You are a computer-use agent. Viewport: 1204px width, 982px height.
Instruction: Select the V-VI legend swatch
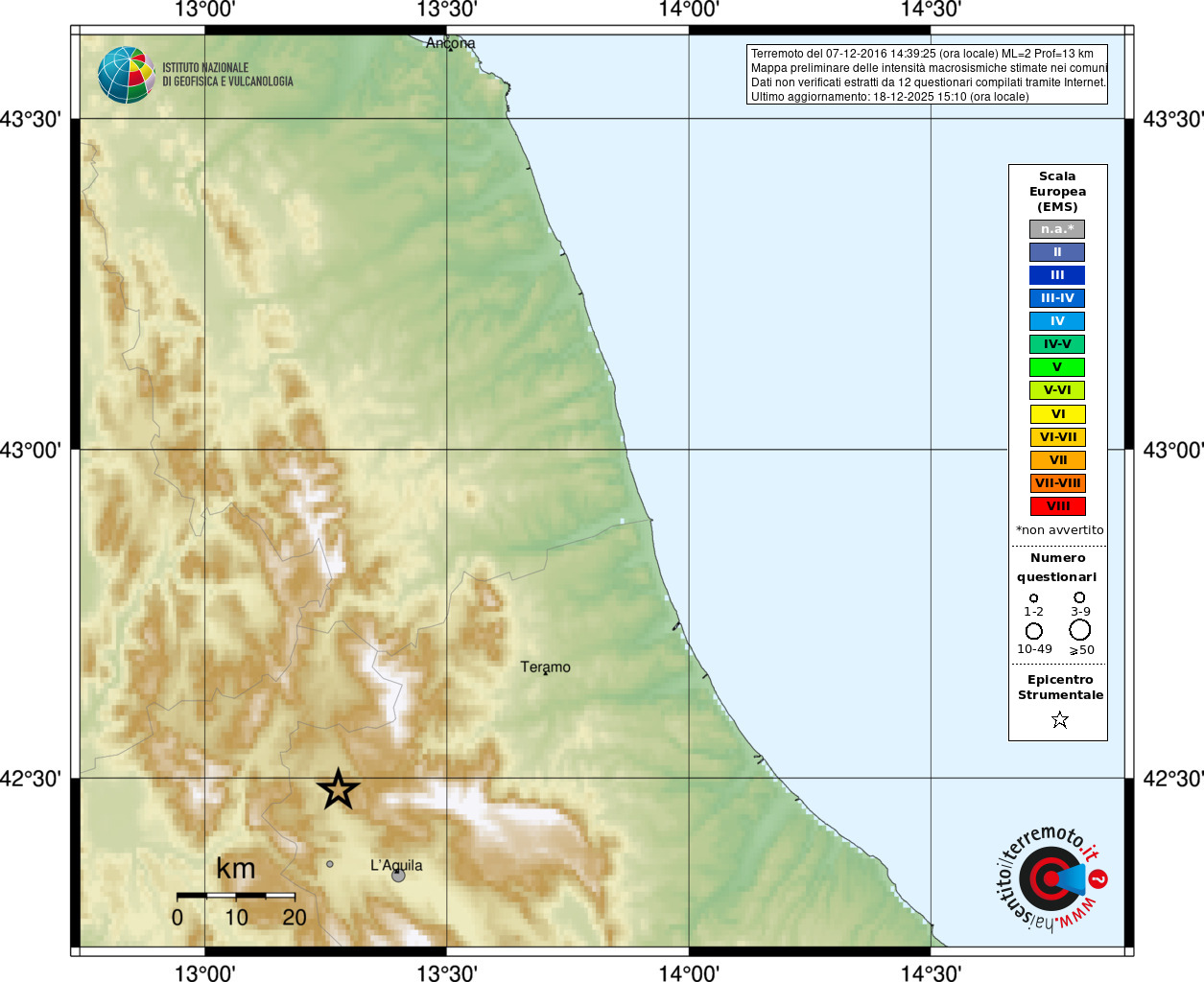coord(1057,390)
